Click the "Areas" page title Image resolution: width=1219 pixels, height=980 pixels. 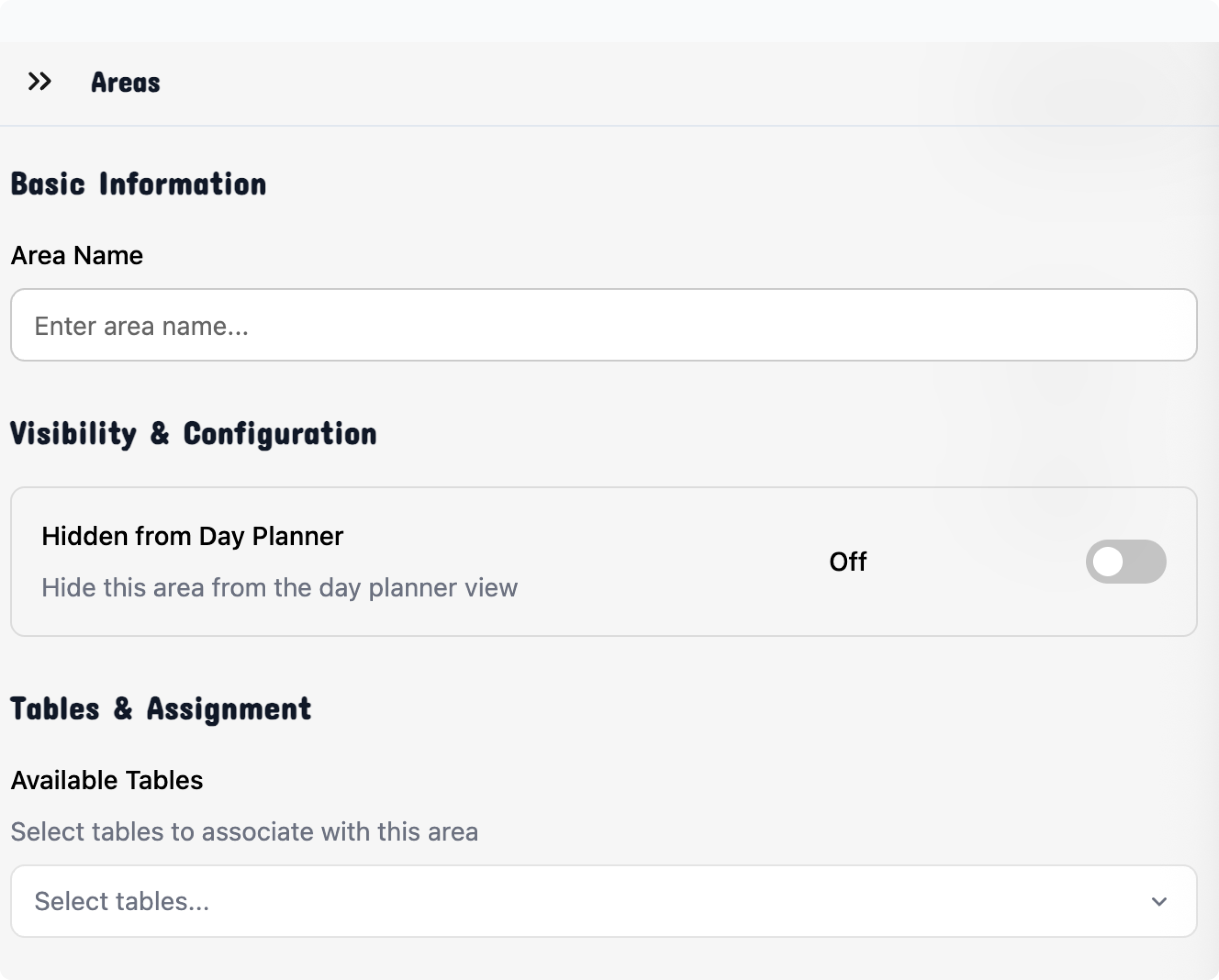coord(126,82)
